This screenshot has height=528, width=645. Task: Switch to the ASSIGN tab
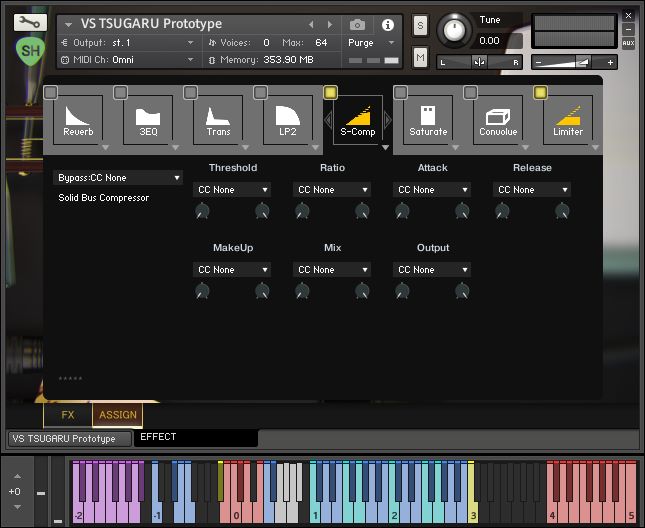(x=118, y=414)
